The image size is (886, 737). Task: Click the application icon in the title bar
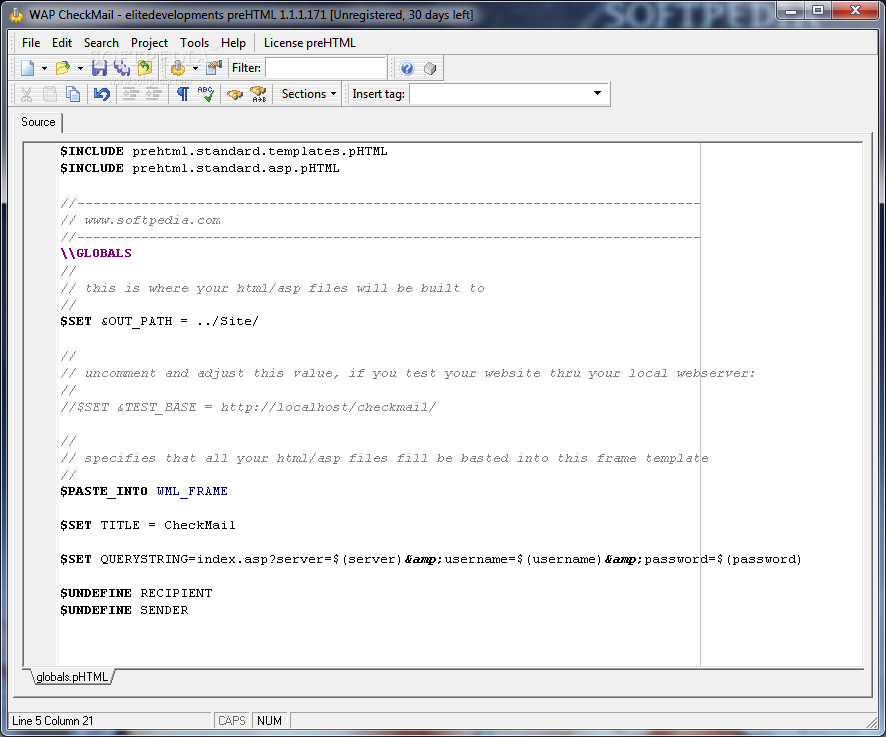point(16,15)
